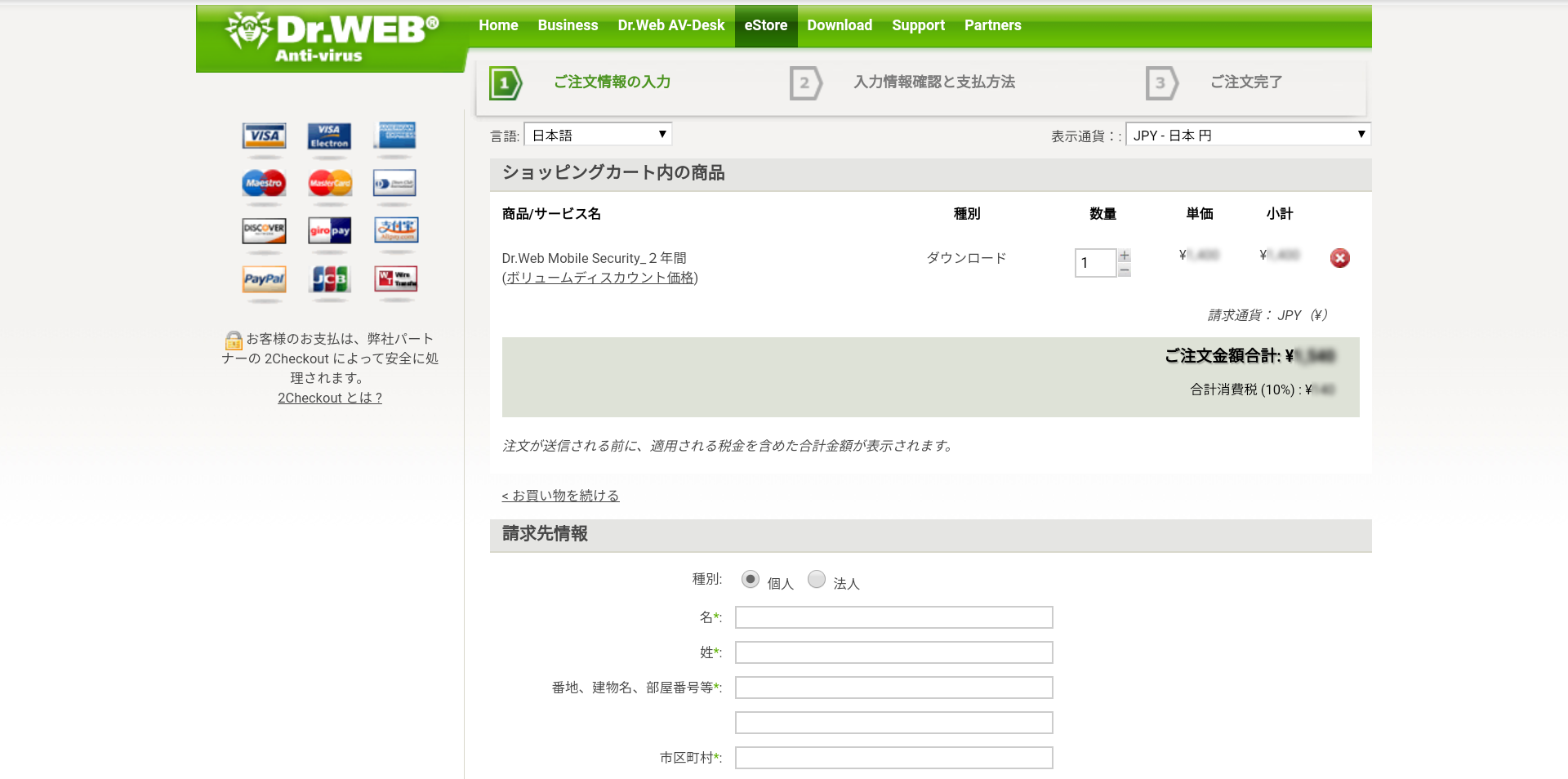Open the 表示通貨 currency dropdown

pos(1247,135)
